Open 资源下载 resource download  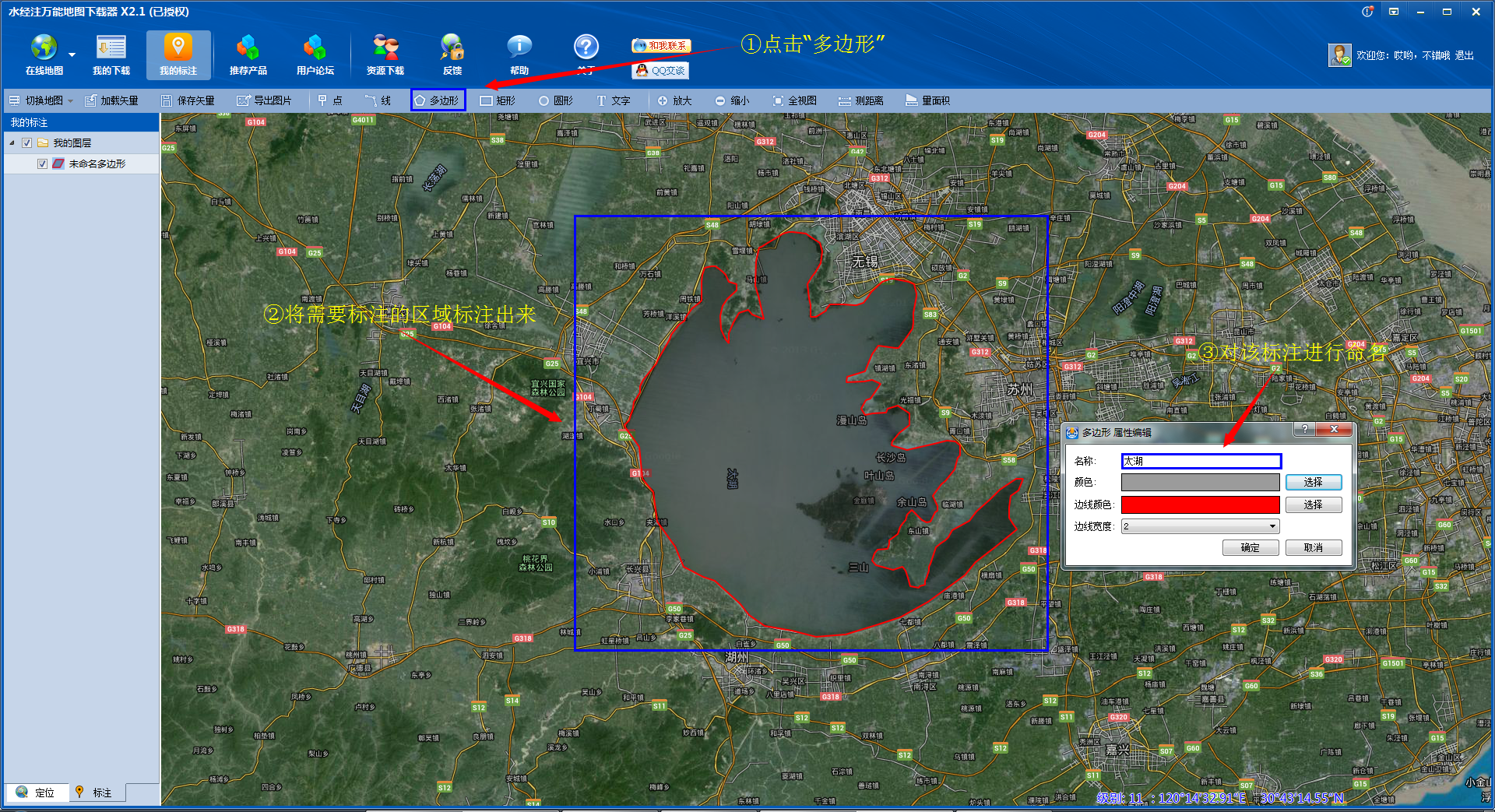385,55
